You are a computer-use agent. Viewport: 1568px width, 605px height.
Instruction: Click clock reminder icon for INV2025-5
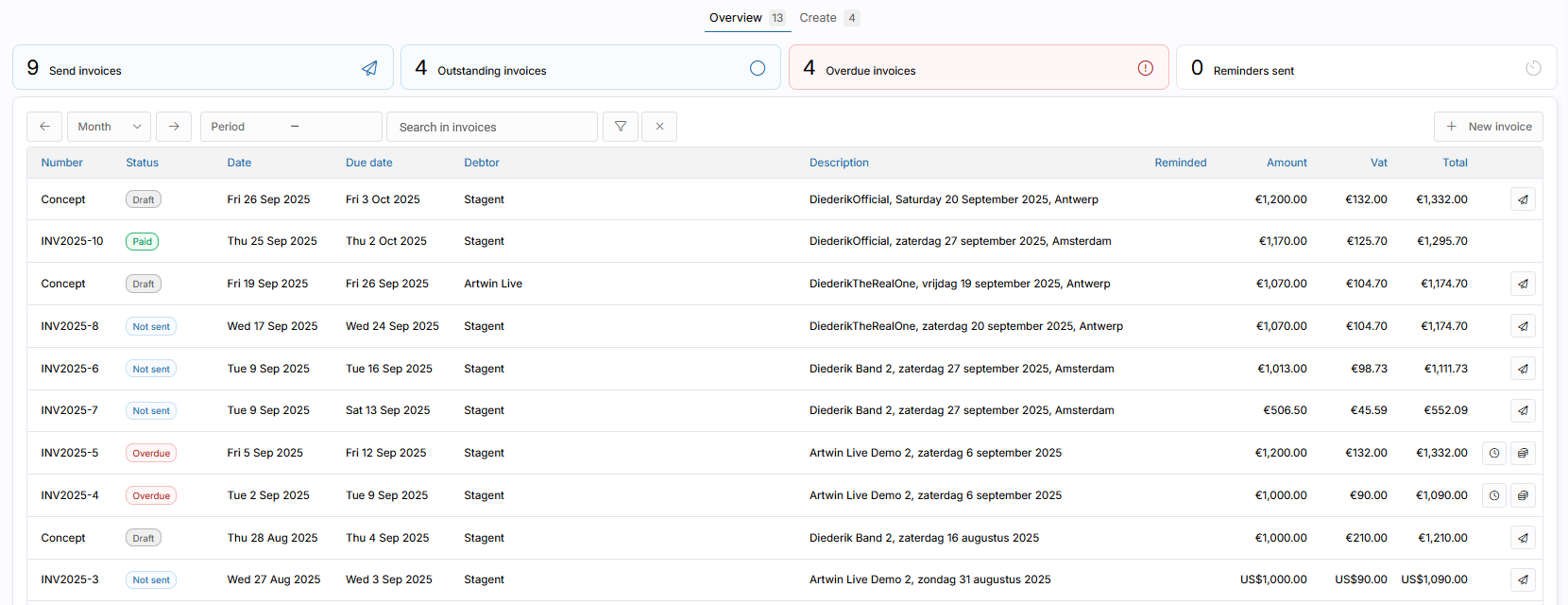(x=1494, y=453)
